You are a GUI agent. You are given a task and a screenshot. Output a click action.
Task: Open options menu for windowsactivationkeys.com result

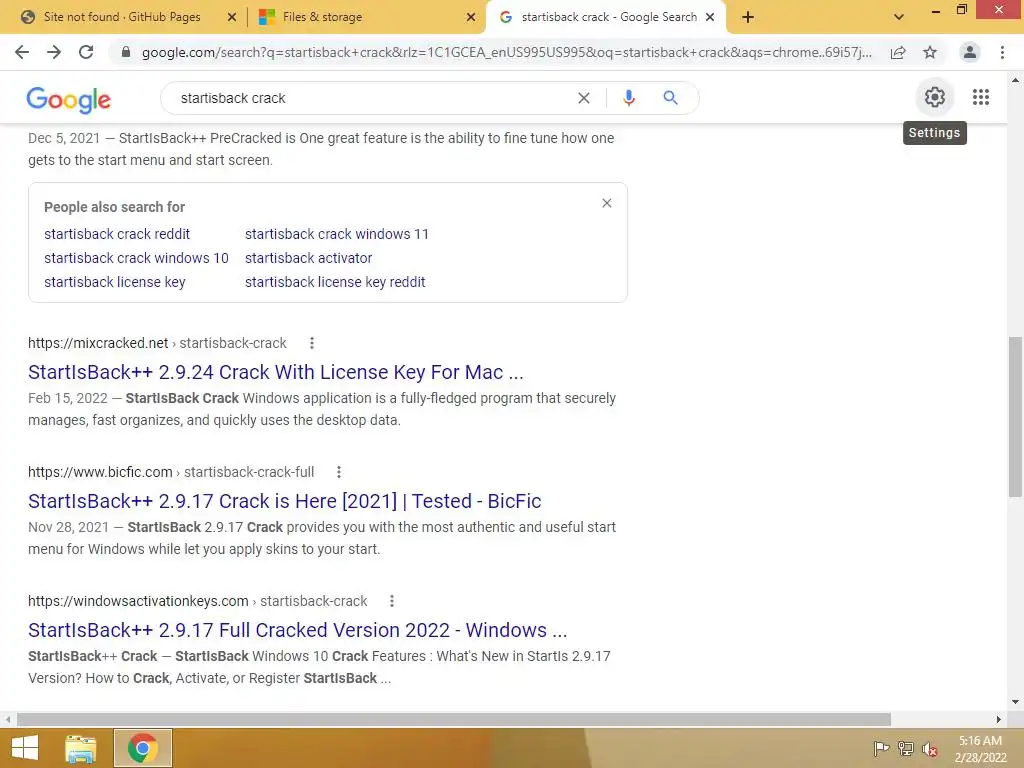(392, 601)
